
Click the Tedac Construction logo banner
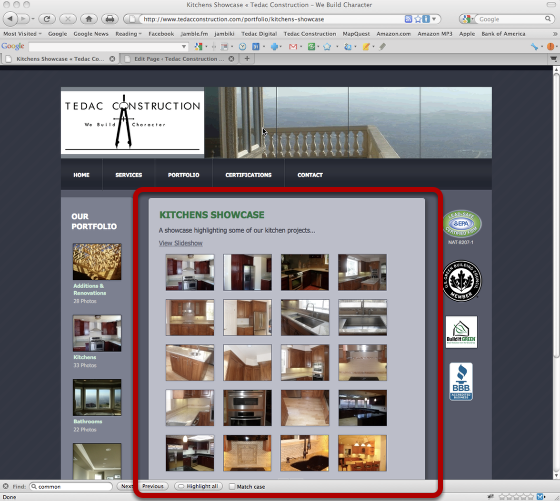pos(132,122)
